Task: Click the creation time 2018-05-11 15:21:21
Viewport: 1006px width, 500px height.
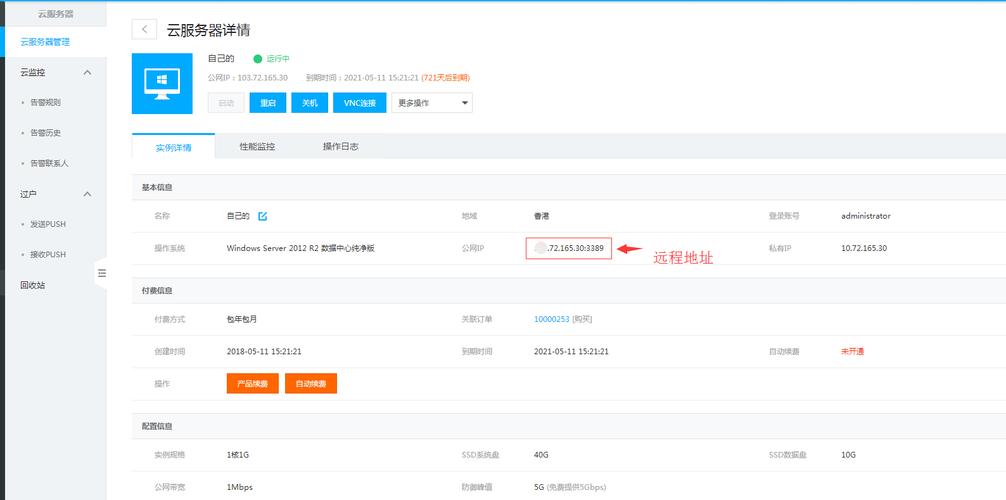Action: click(264, 352)
